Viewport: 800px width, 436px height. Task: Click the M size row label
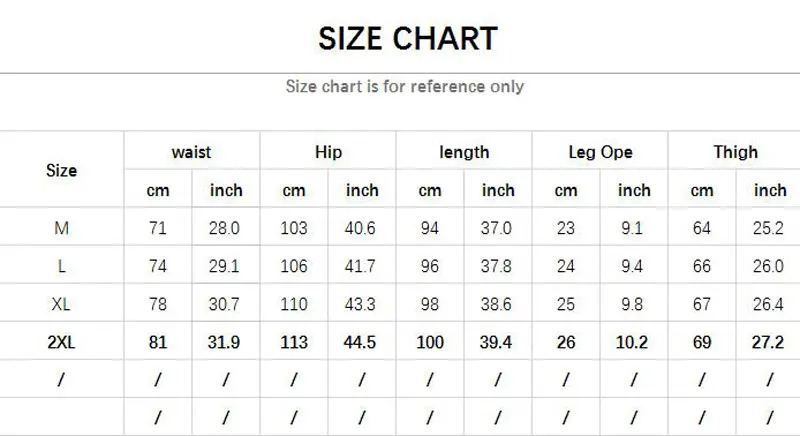tap(61, 227)
